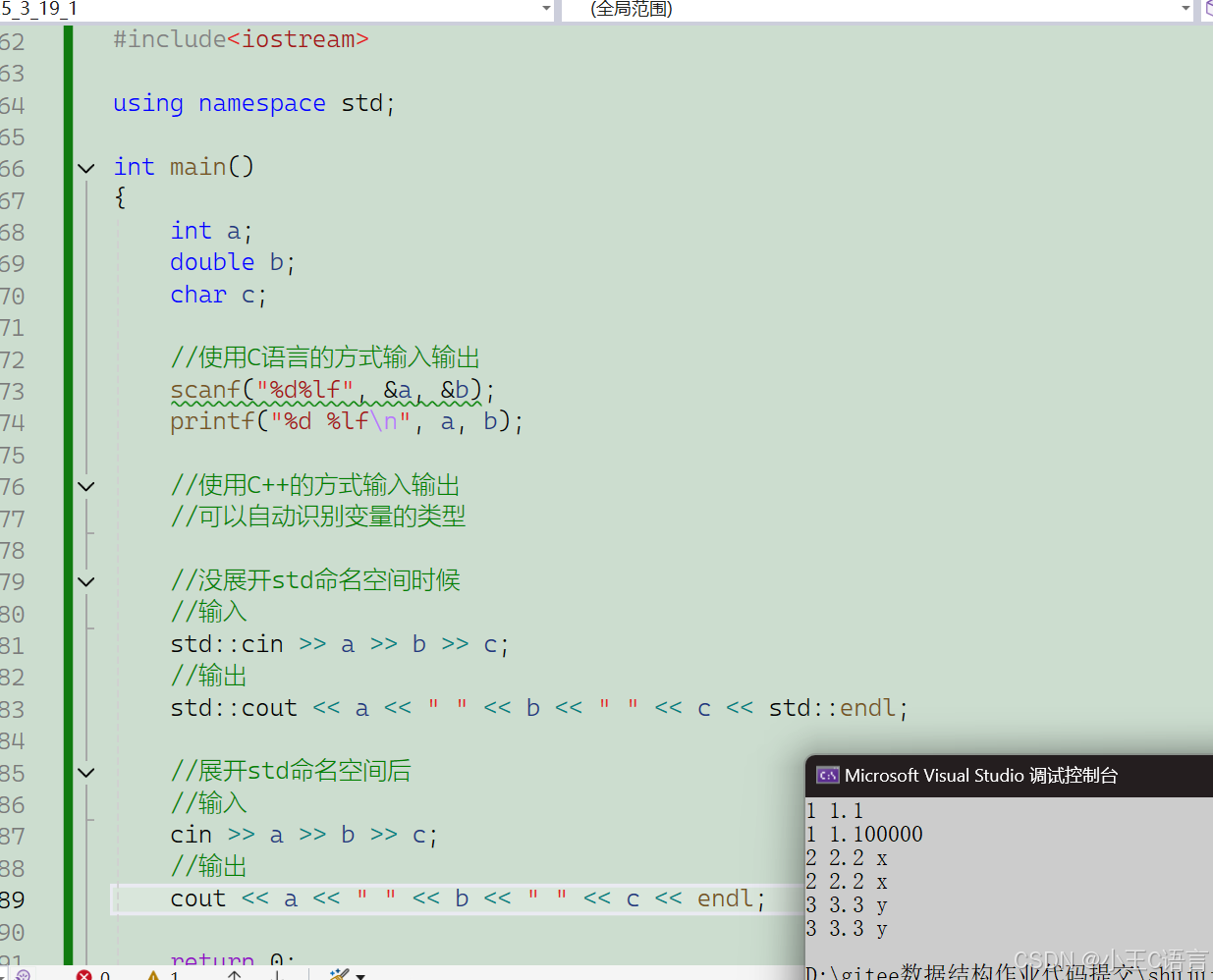Click the error count indicator icon
The image size is (1213, 980).
pyautogui.click(x=84, y=975)
